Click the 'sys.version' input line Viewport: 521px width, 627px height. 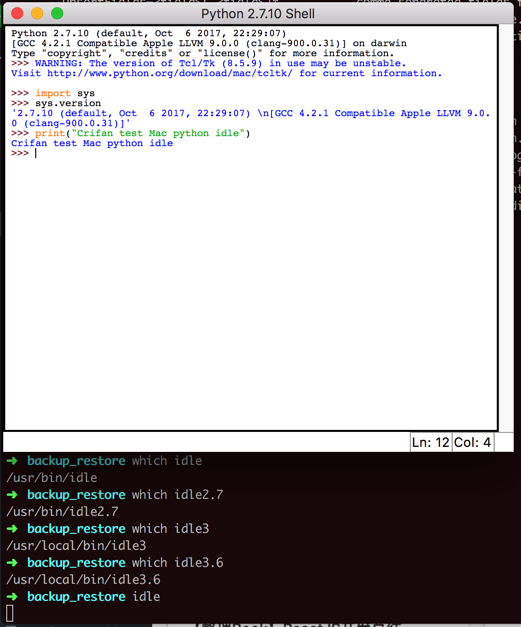[x=56, y=103]
